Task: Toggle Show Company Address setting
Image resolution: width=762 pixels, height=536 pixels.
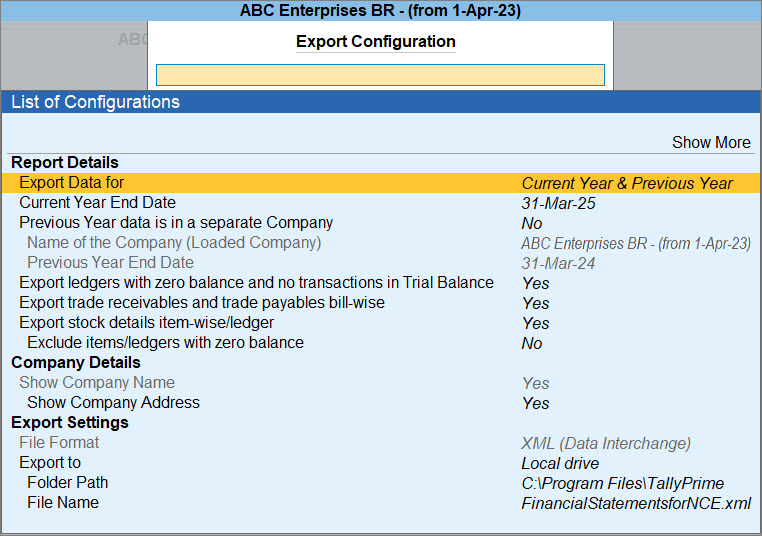Action: pos(381,403)
